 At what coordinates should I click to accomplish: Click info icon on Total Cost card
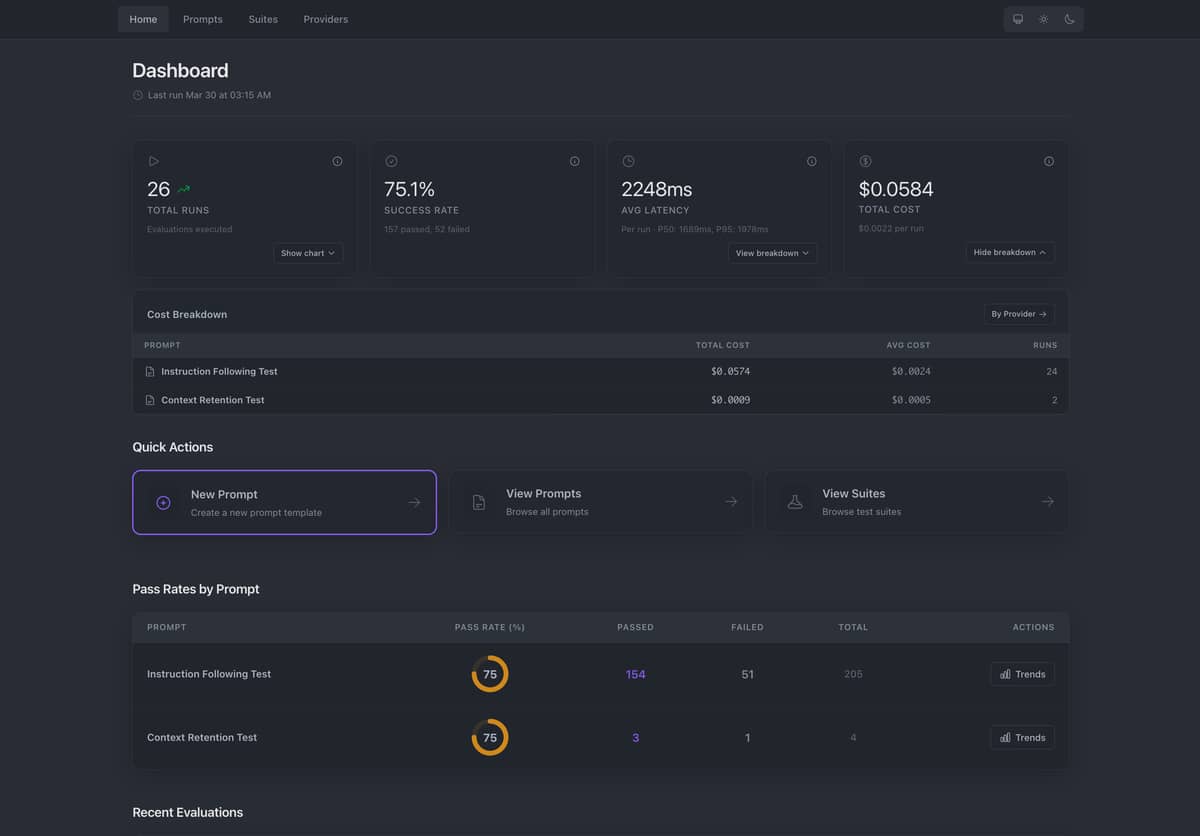pyautogui.click(x=1048, y=161)
